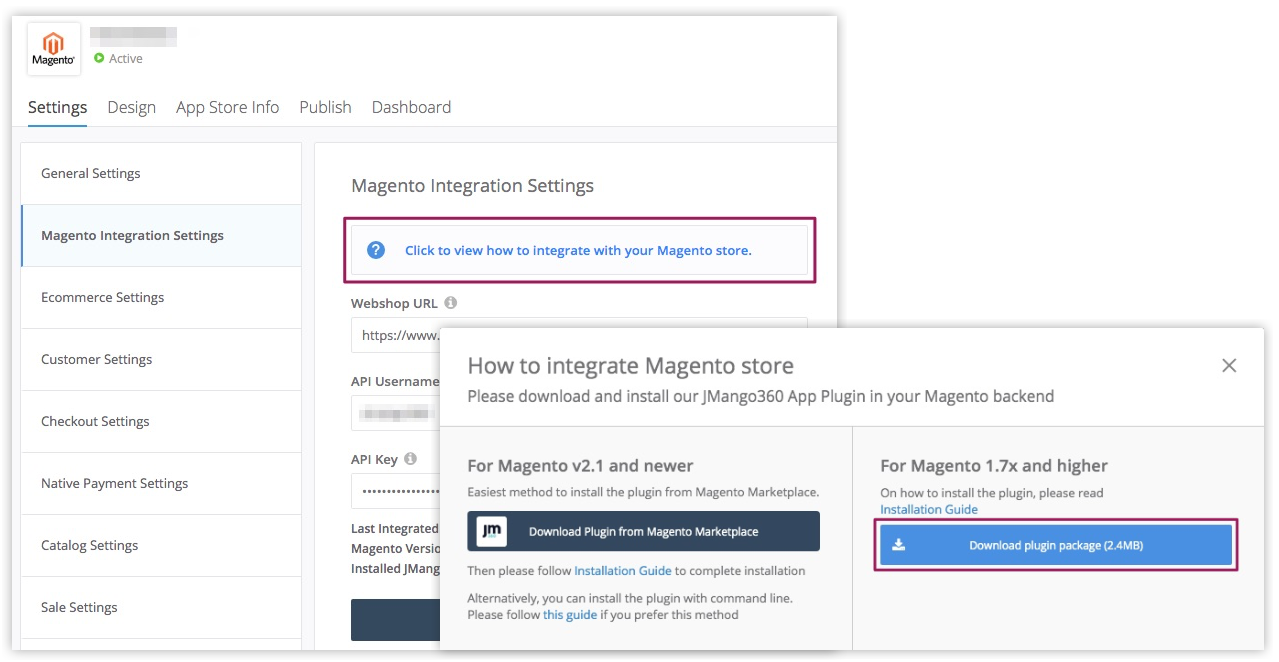Open the Dashboard tab
The width and height of the screenshot is (1279, 662).
[411, 107]
